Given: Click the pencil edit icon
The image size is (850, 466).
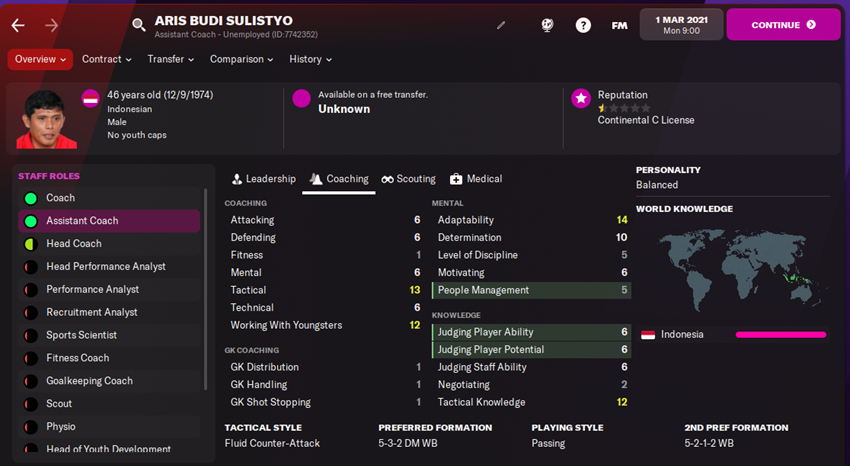Looking at the screenshot, I should tap(501, 25).
